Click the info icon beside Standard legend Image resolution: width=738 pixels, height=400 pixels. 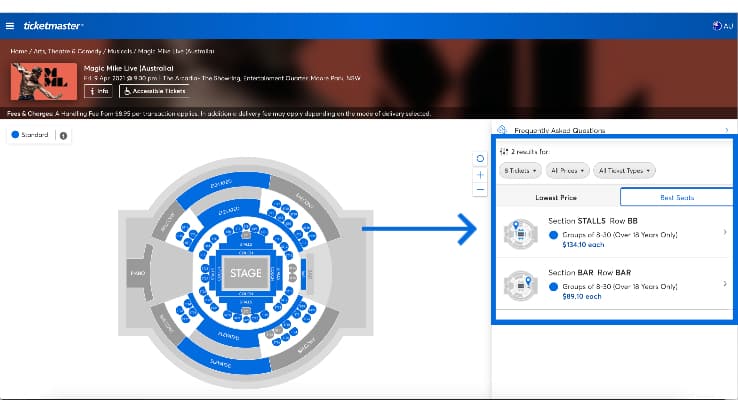64,135
